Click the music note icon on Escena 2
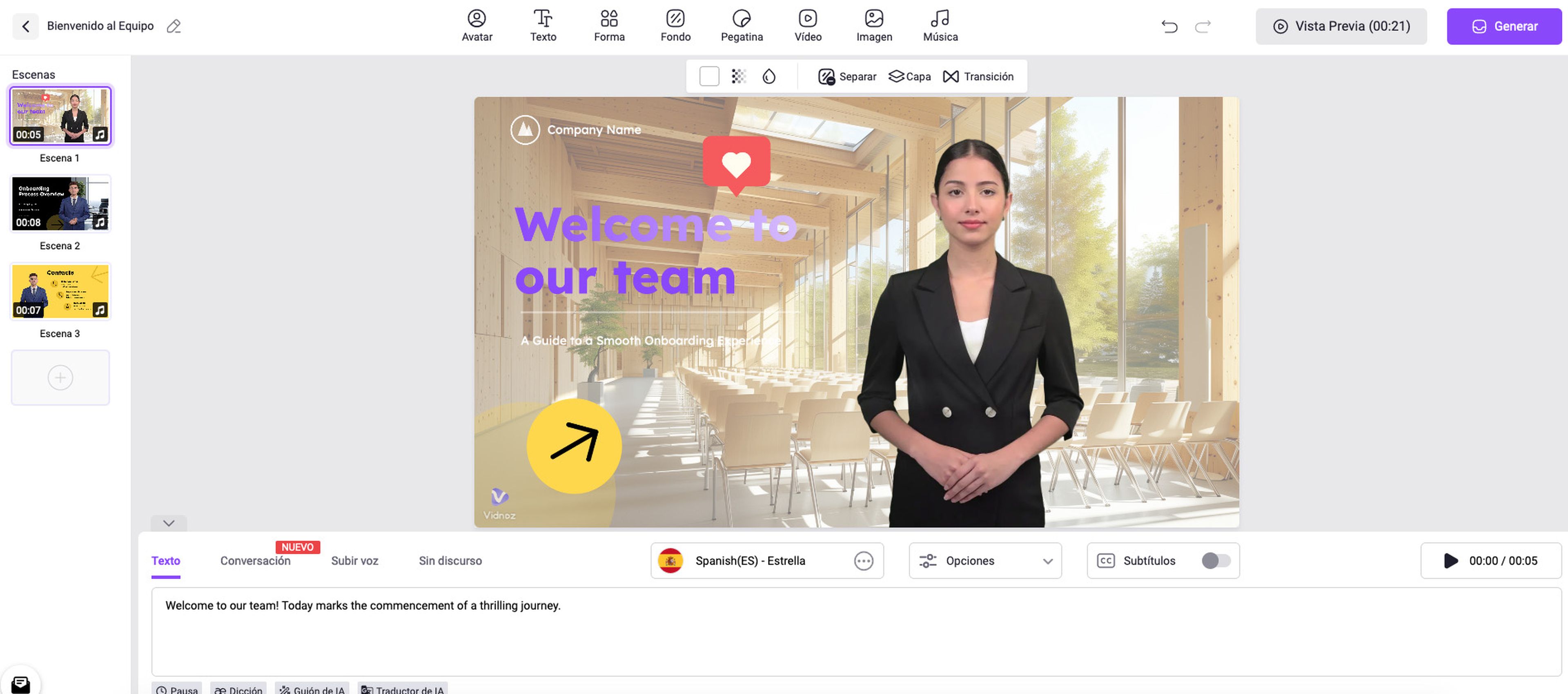The image size is (1568, 694). [x=100, y=222]
